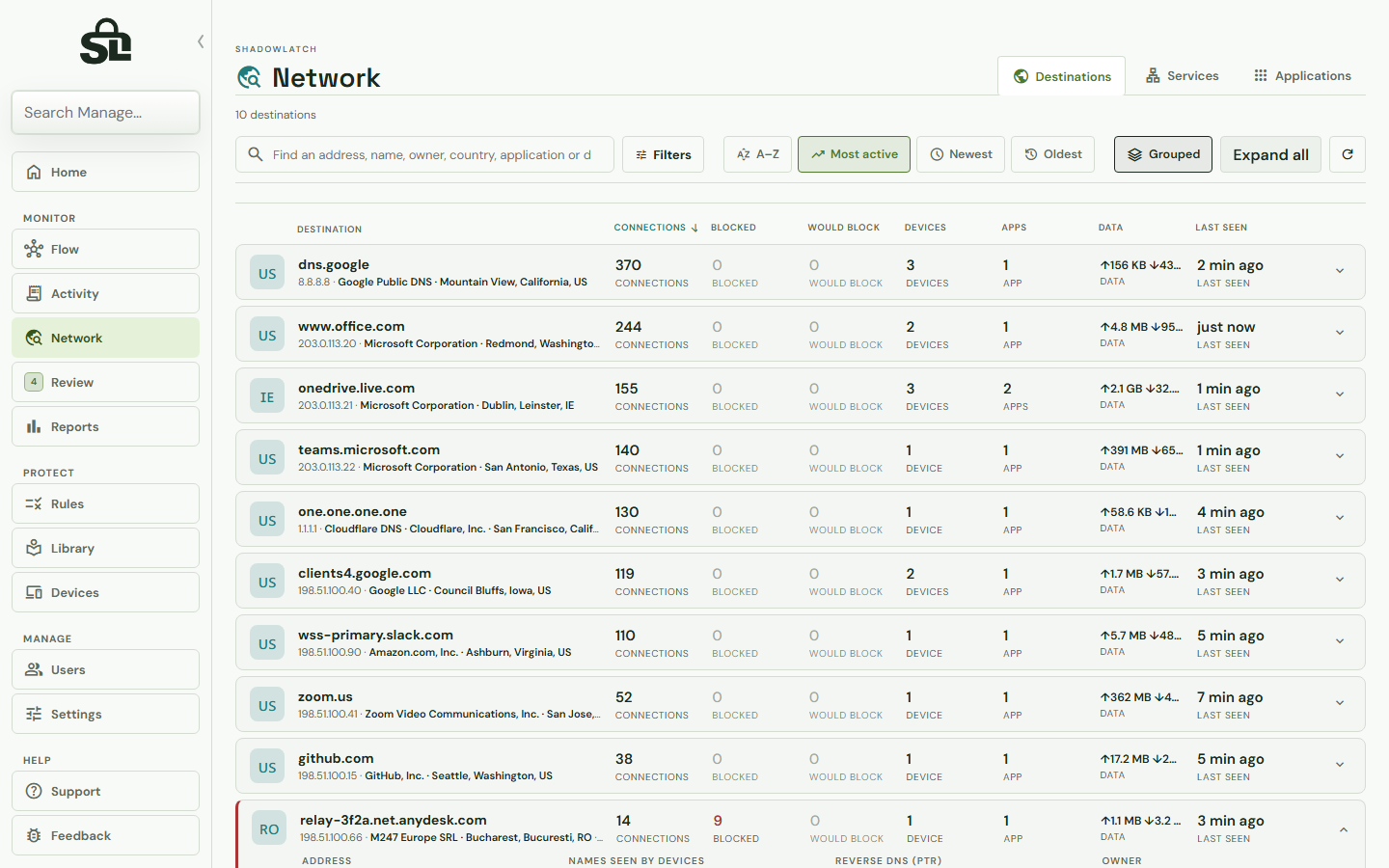Open the Library page

(105, 548)
